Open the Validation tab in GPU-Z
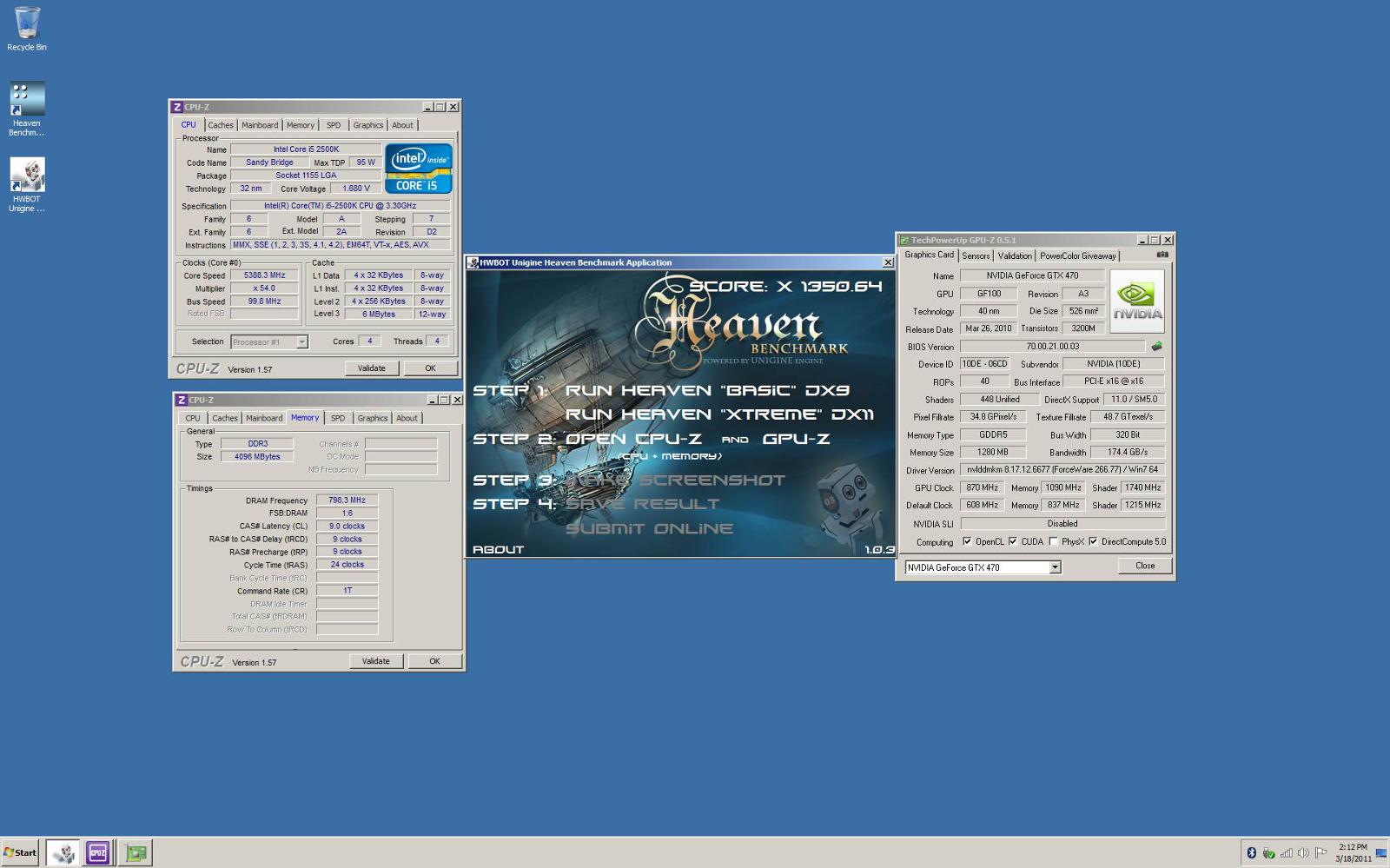This screenshot has width=1390, height=868. 1015,255
